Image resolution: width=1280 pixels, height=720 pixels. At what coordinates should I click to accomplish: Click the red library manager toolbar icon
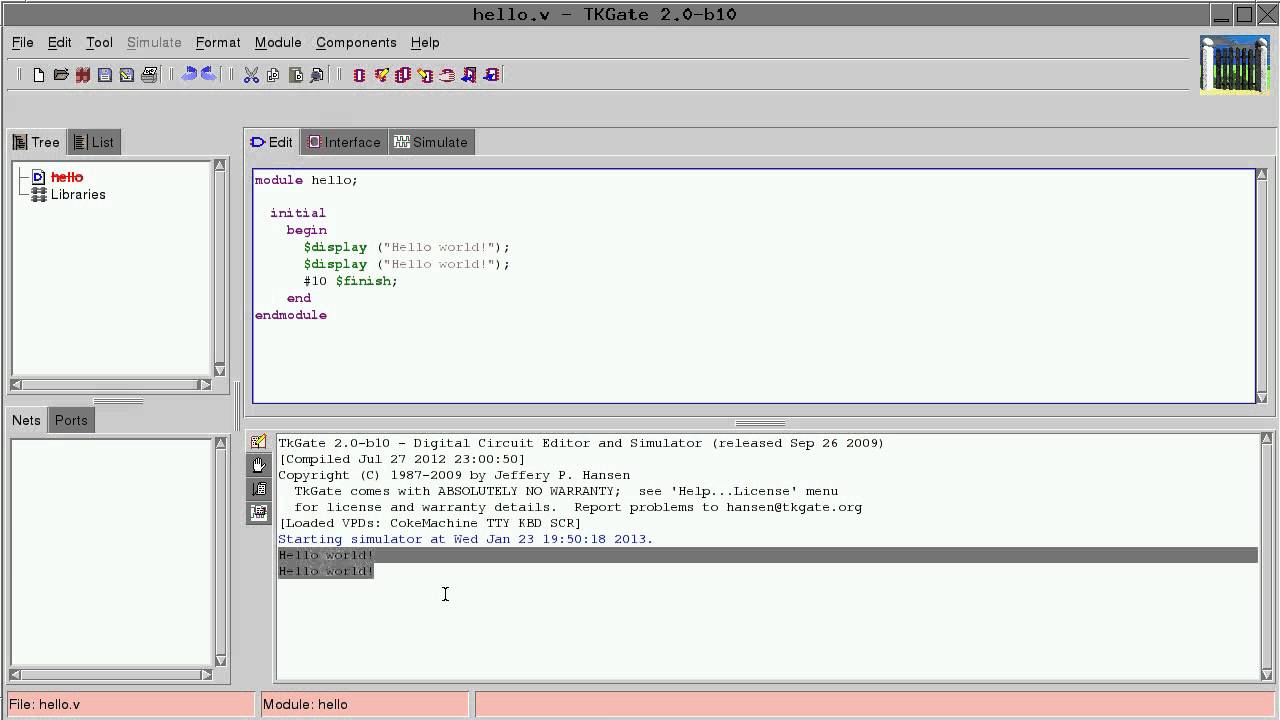pyautogui.click(x=83, y=75)
